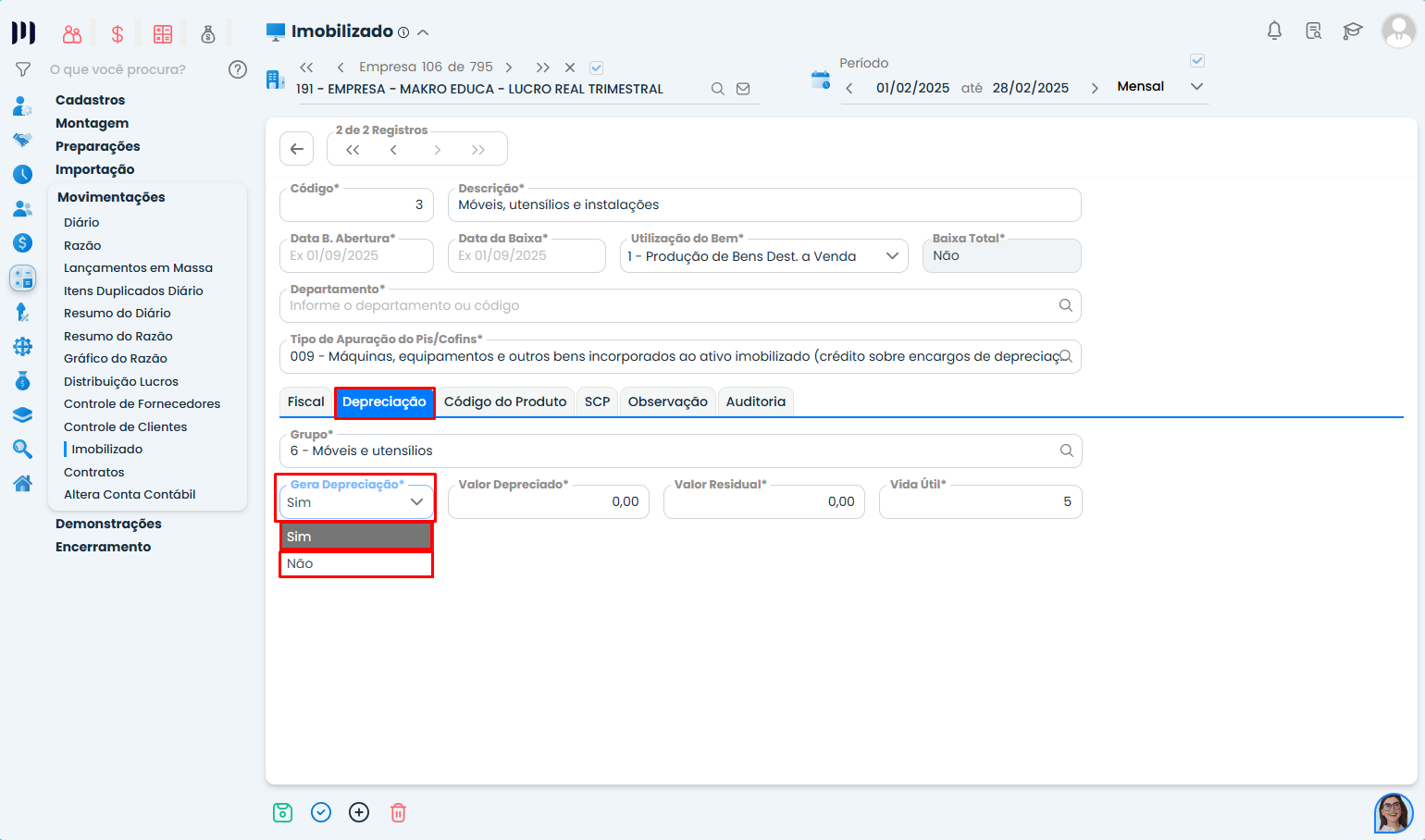The height and width of the screenshot is (840, 1425).
Task: Click the Vida Útil input field
Action: (979, 501)
